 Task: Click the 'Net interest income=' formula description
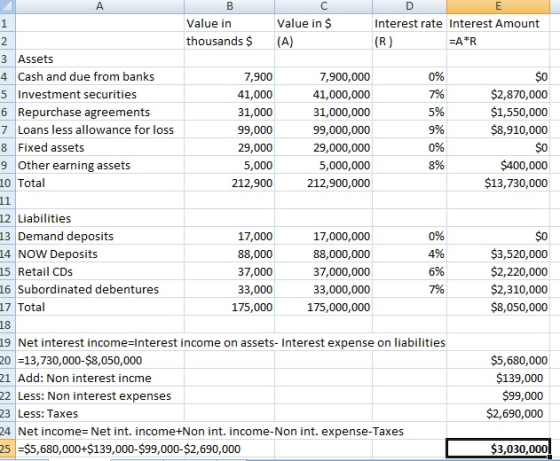(x=231, y=342)
